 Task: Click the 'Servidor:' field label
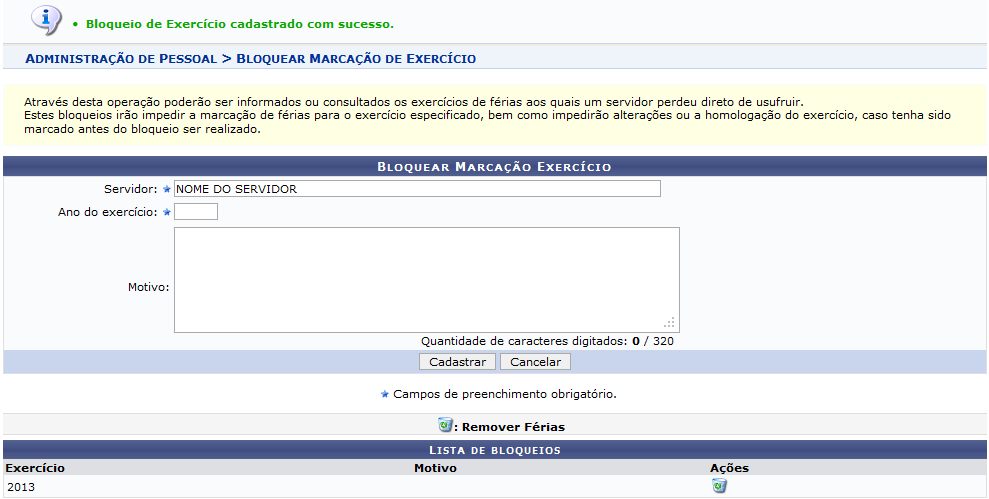coord(131,189)
